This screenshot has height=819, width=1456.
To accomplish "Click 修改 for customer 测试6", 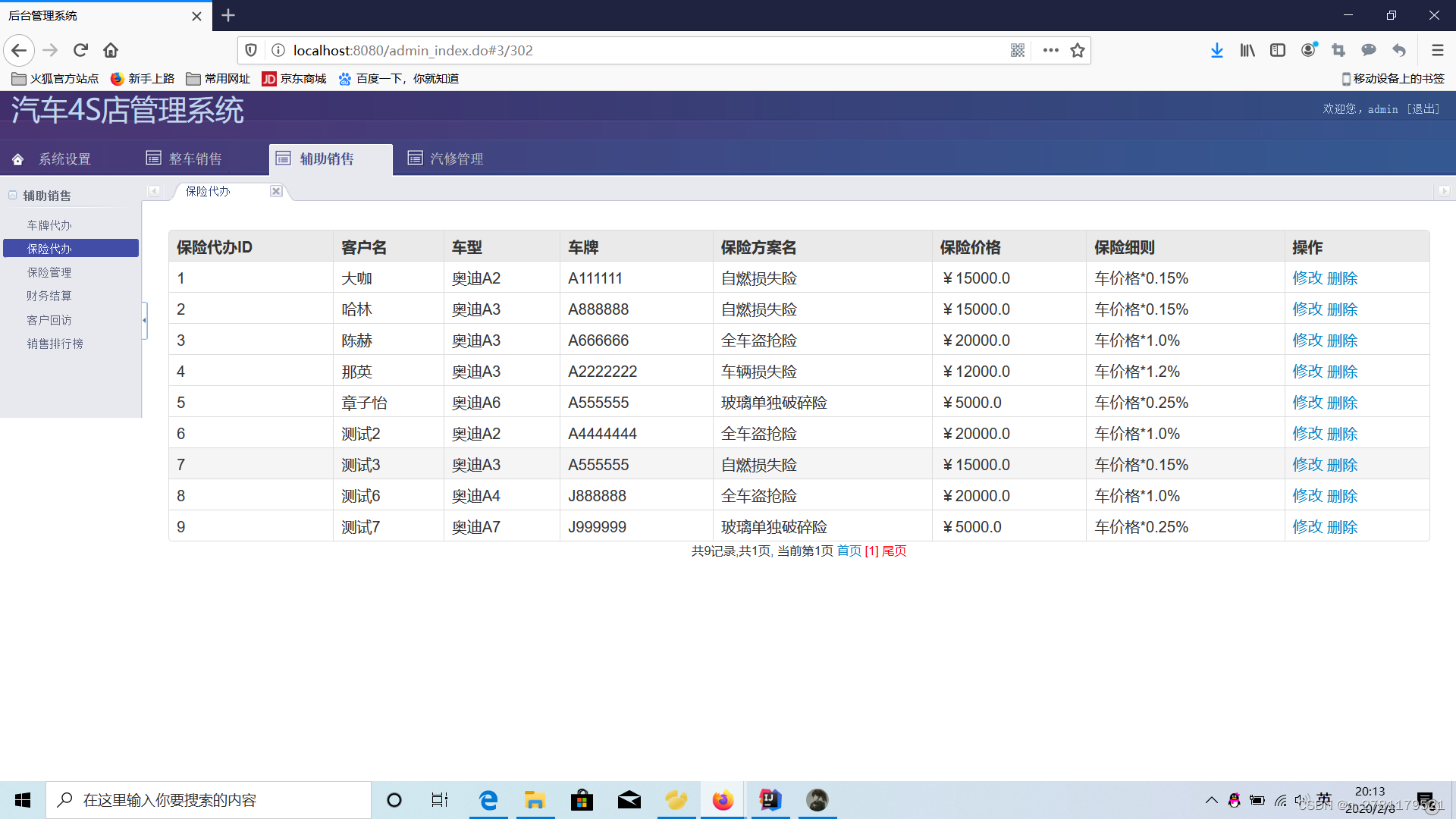I will pos(1307,496).
